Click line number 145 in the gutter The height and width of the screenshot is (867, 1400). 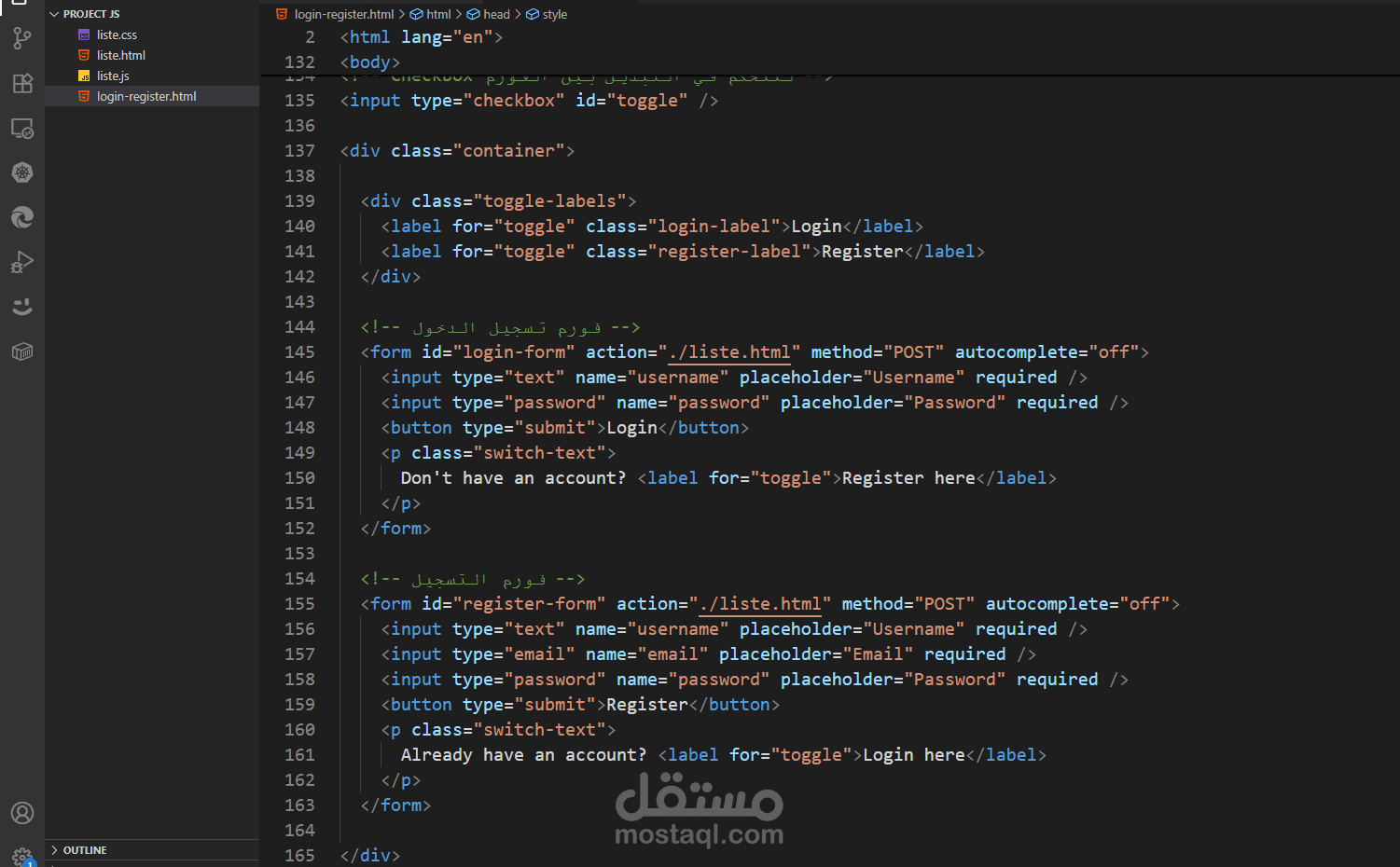(x=299, y=352)
